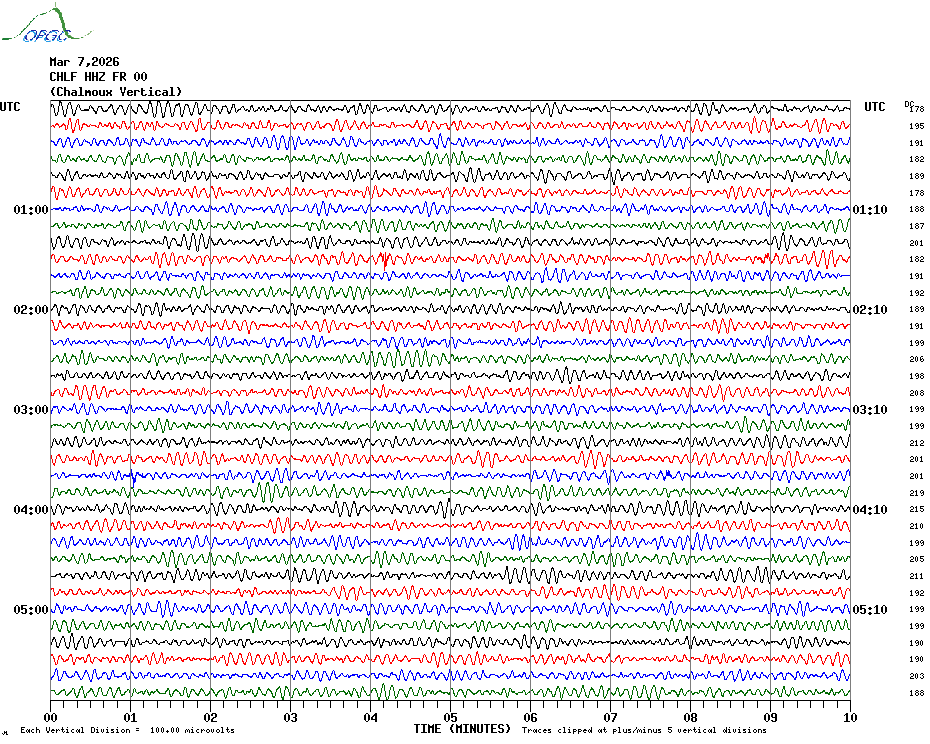Screen dimensions: 930x744
Task: Click the DC value '195'
Action: pyautogui.click(x=916, y=126)
